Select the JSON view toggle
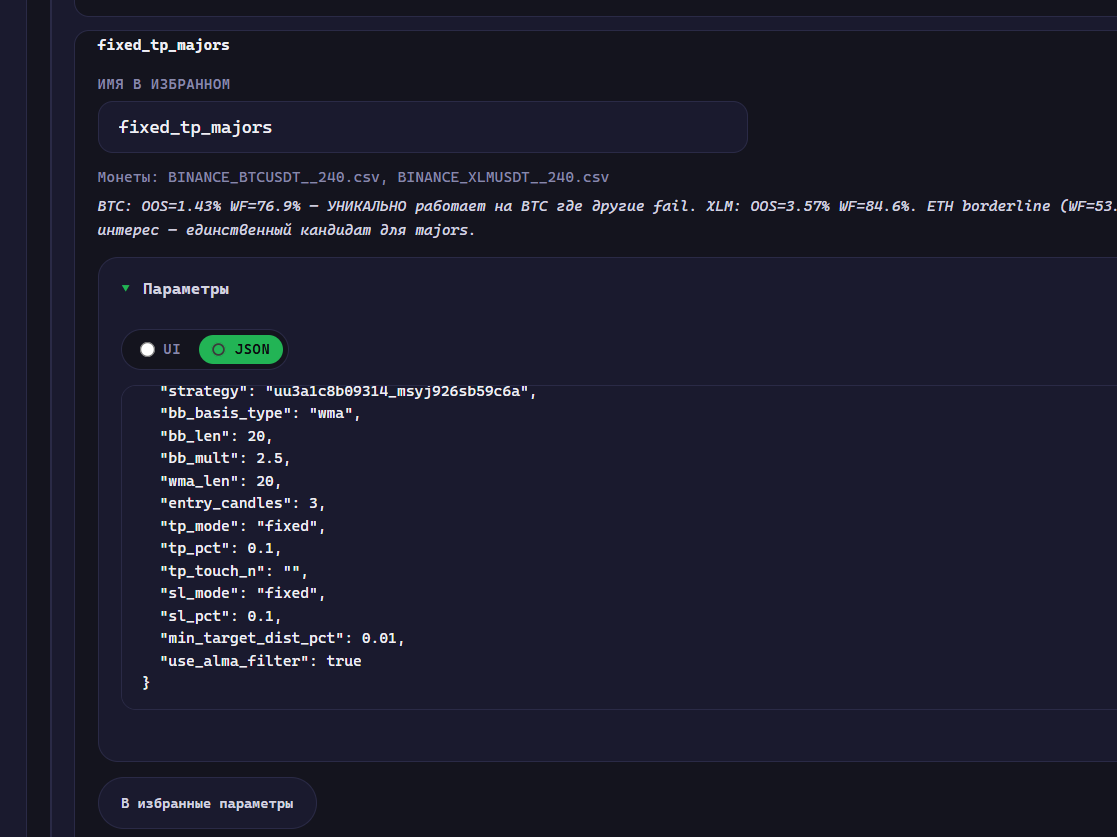1117x837 pixels. tap(241, 349)
